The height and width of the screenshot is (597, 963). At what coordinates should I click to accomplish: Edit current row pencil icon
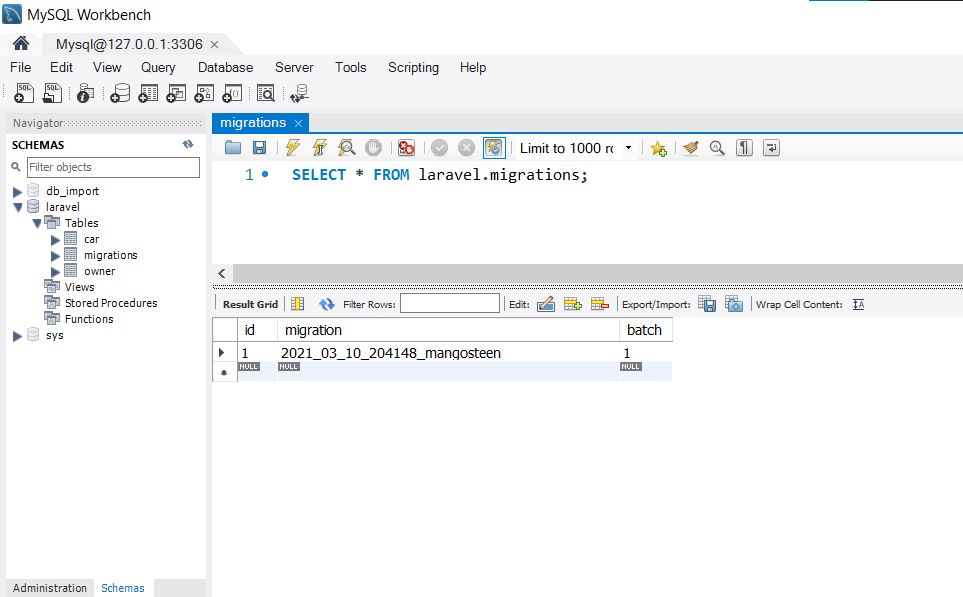545,304
